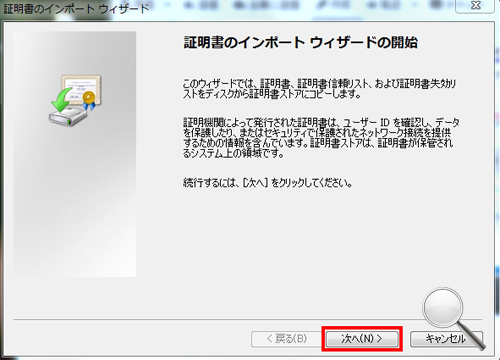500x360 pixels.
Task: Click the blurred toolbar behind the dialog title
Action: 300,7
